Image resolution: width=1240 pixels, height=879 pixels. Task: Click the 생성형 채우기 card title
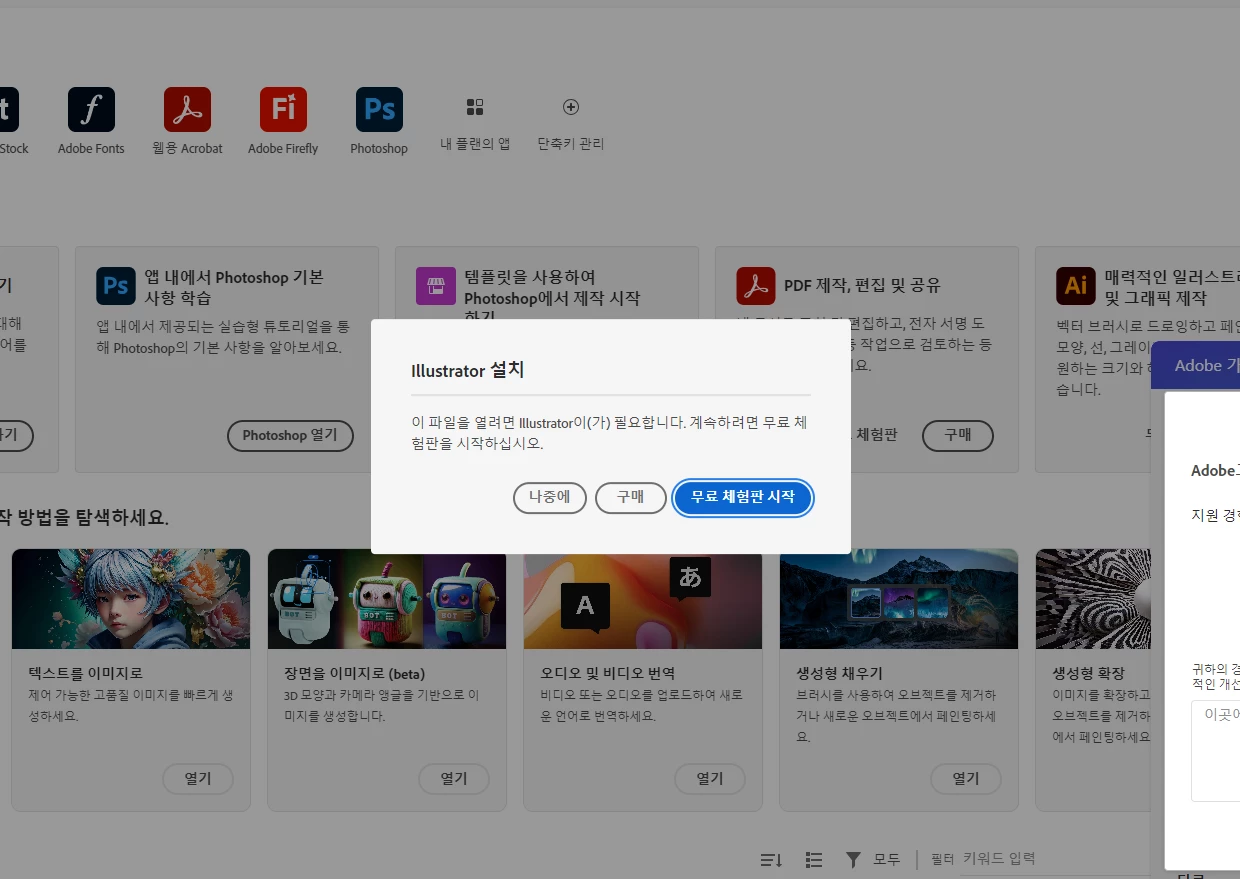[x=839, y=673]
